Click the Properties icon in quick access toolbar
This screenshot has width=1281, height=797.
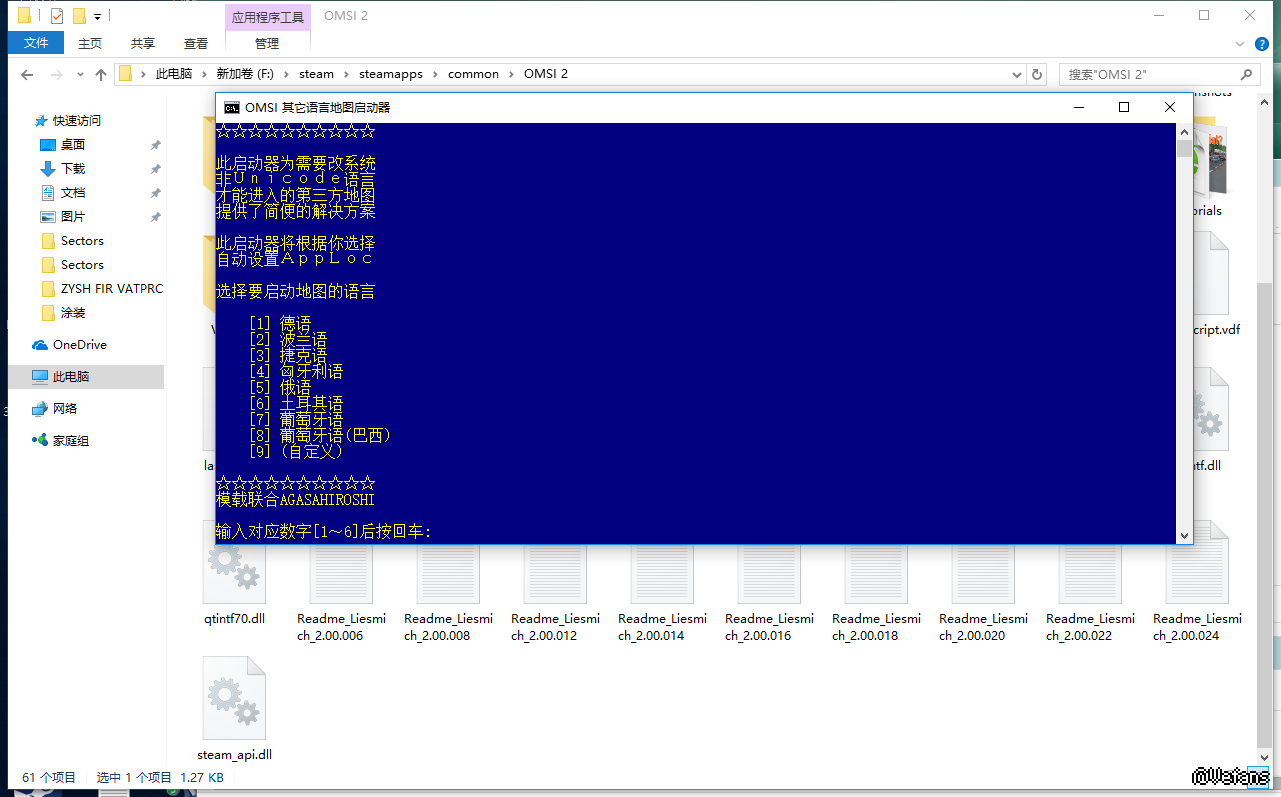[x=57, y=16]
